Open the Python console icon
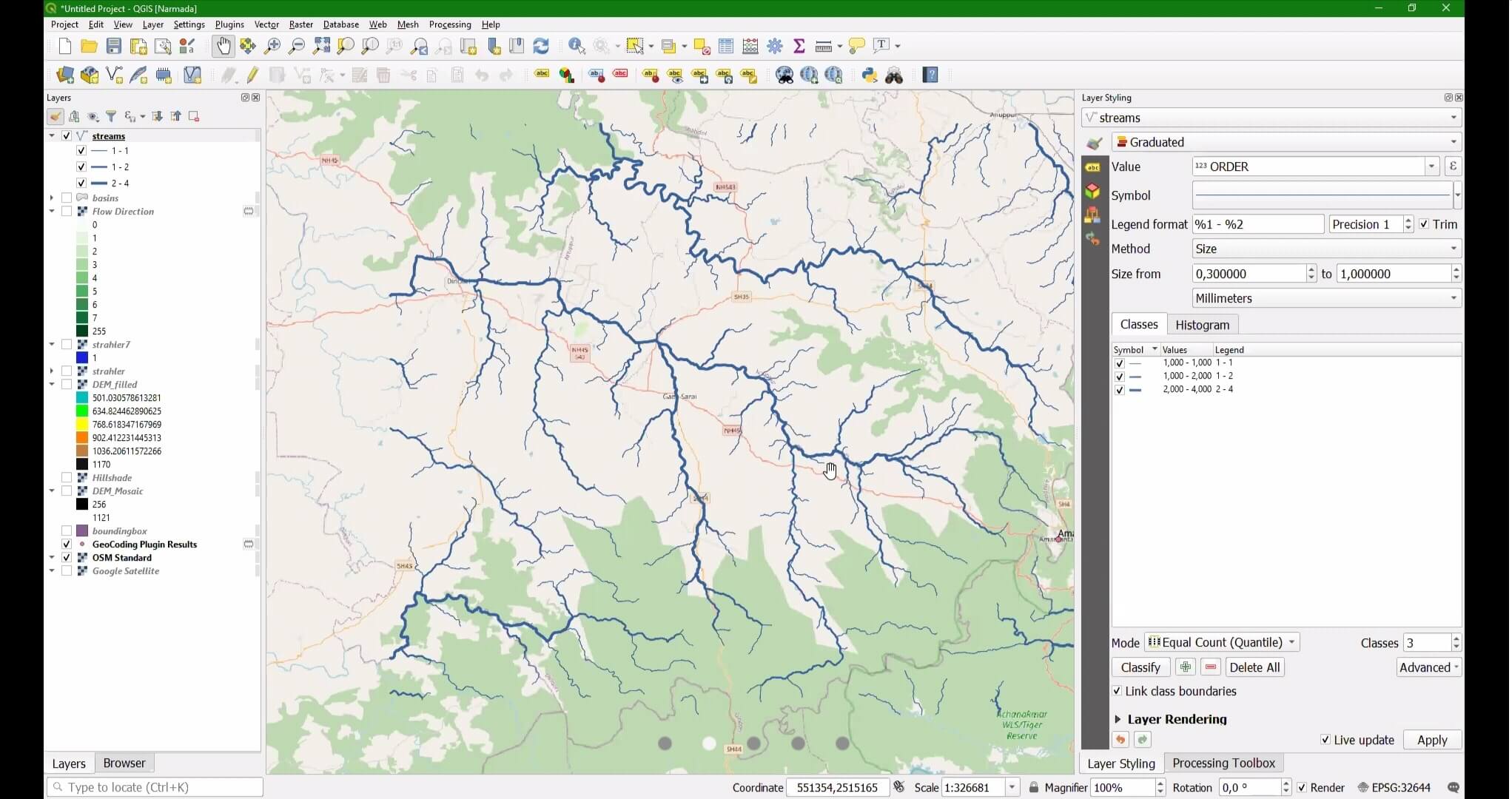 coord(870,75)
